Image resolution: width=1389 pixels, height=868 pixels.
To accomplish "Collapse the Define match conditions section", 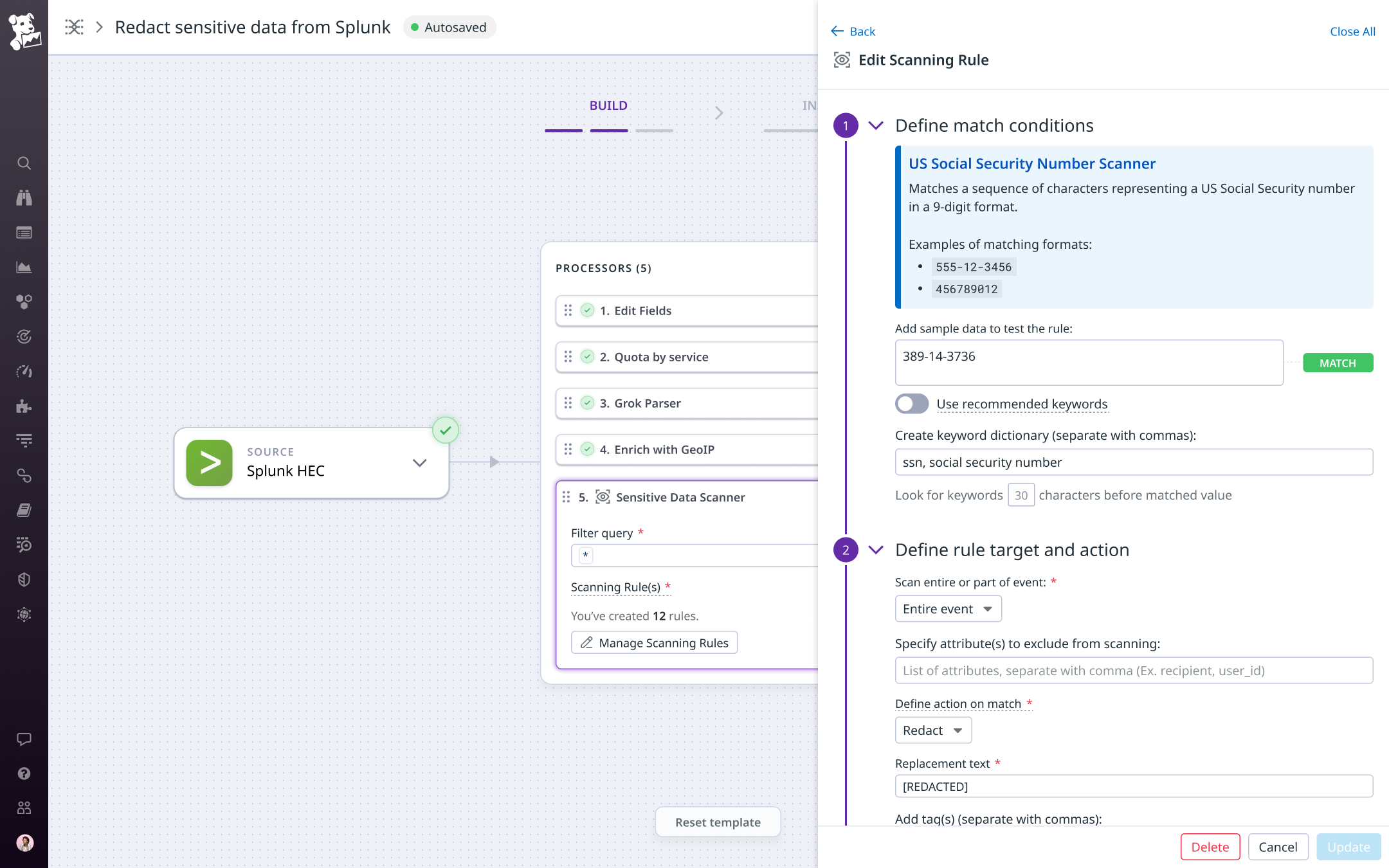I will coord(875,125).
